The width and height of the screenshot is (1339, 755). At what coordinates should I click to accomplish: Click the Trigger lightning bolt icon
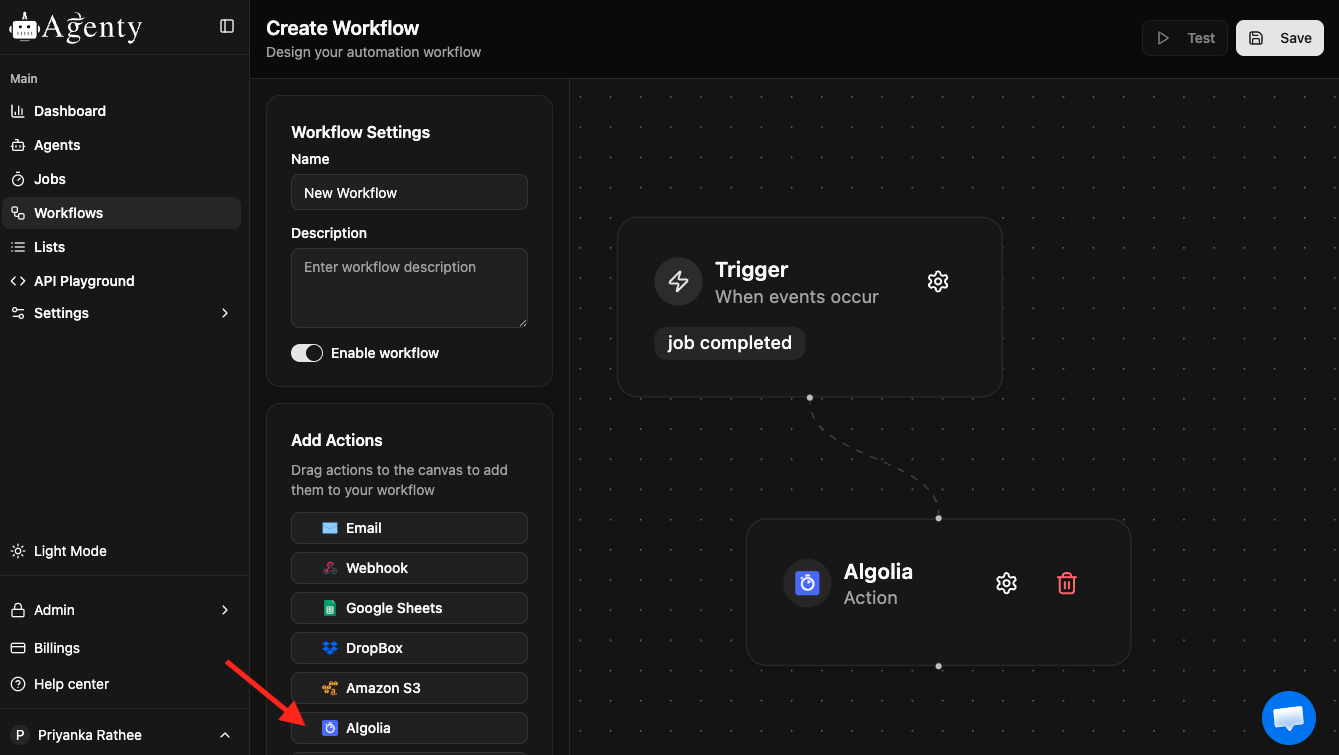678,281
